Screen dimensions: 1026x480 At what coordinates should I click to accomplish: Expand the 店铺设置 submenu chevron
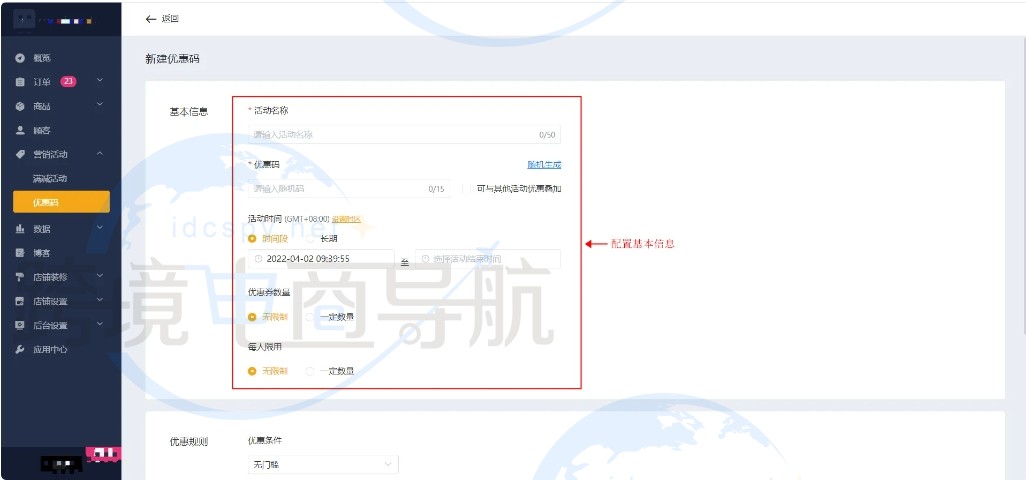99,300
